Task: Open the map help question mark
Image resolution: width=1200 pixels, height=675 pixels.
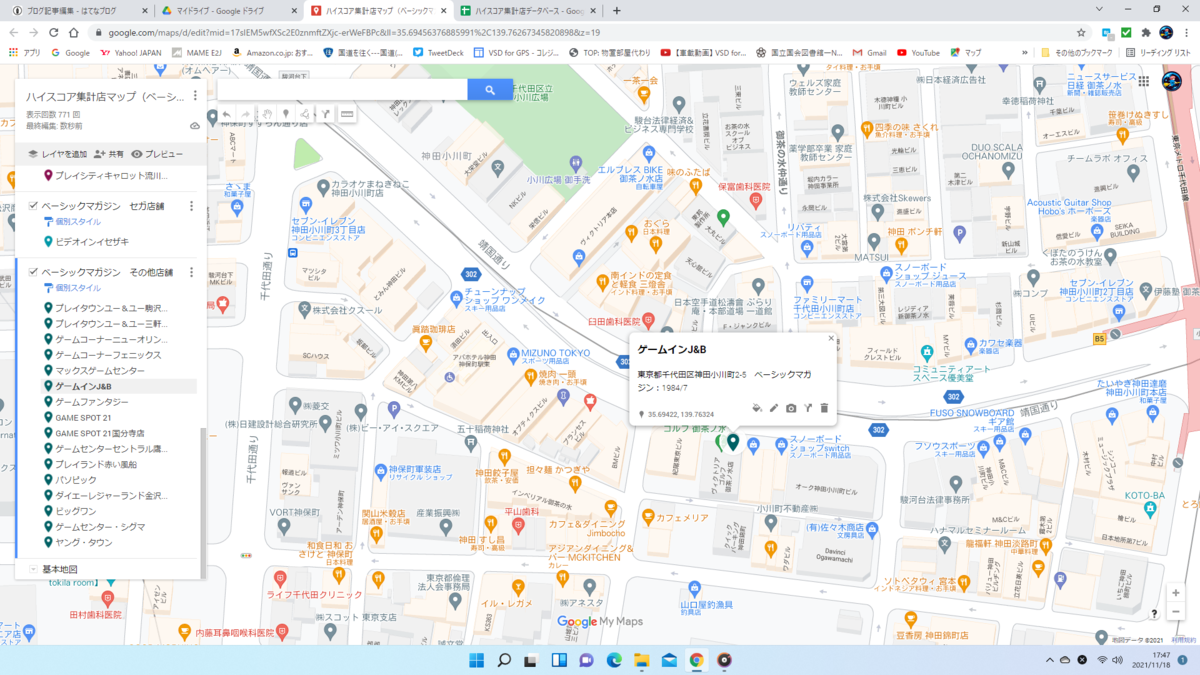Action: tap(1155, 614)
